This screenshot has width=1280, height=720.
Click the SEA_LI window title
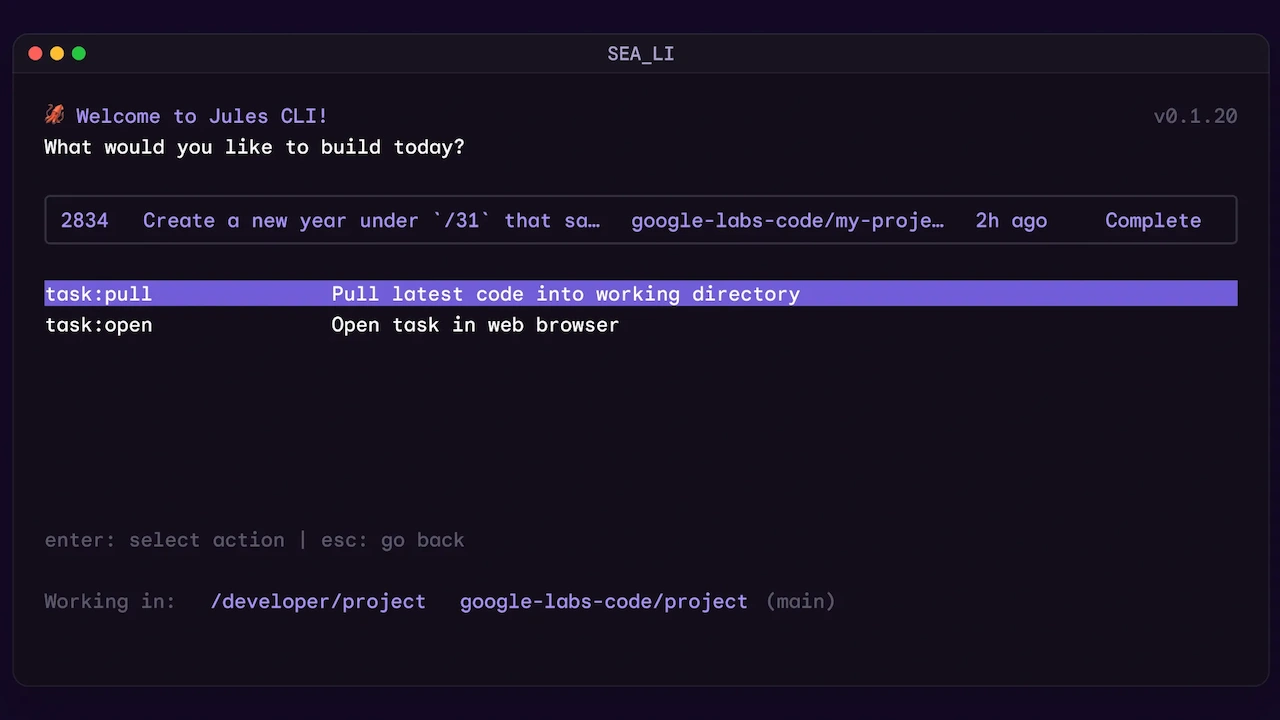point(640,54)
